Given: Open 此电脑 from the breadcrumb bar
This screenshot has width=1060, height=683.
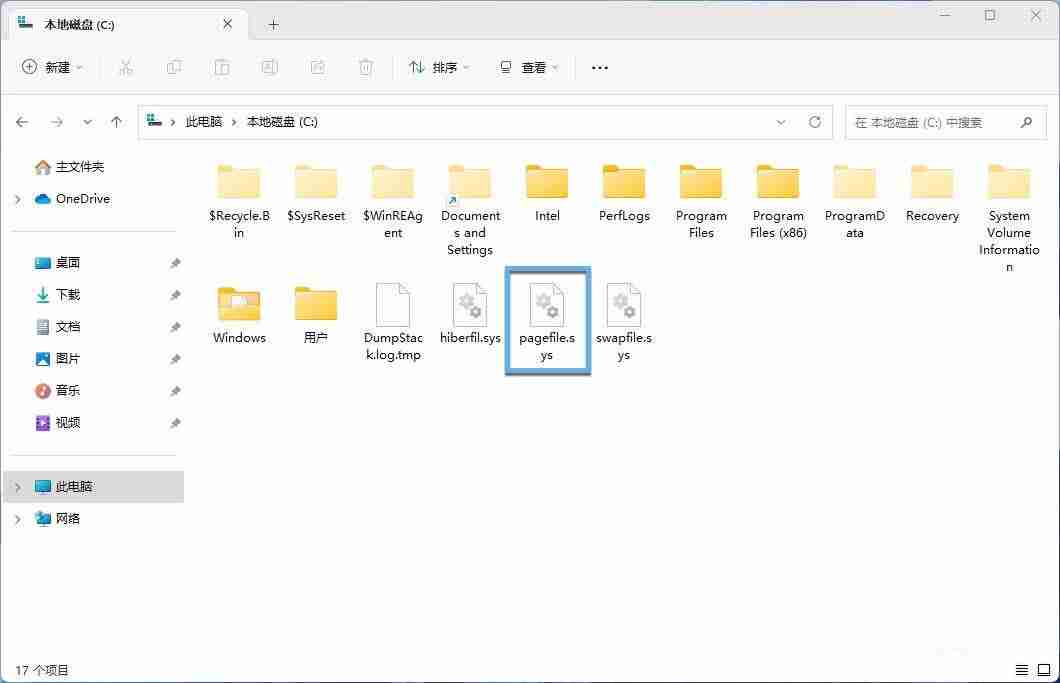Looking at the screenshot, I should pos(204,121).
